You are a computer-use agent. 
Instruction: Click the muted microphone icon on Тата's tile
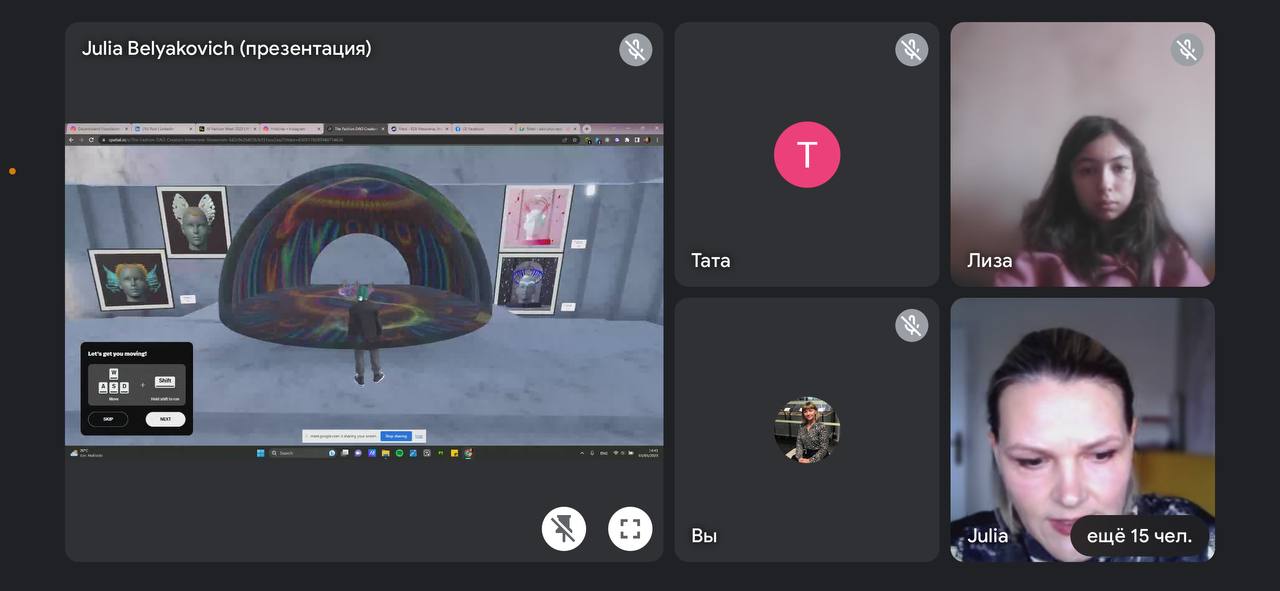pyautogui.click(x=911, y=50)
